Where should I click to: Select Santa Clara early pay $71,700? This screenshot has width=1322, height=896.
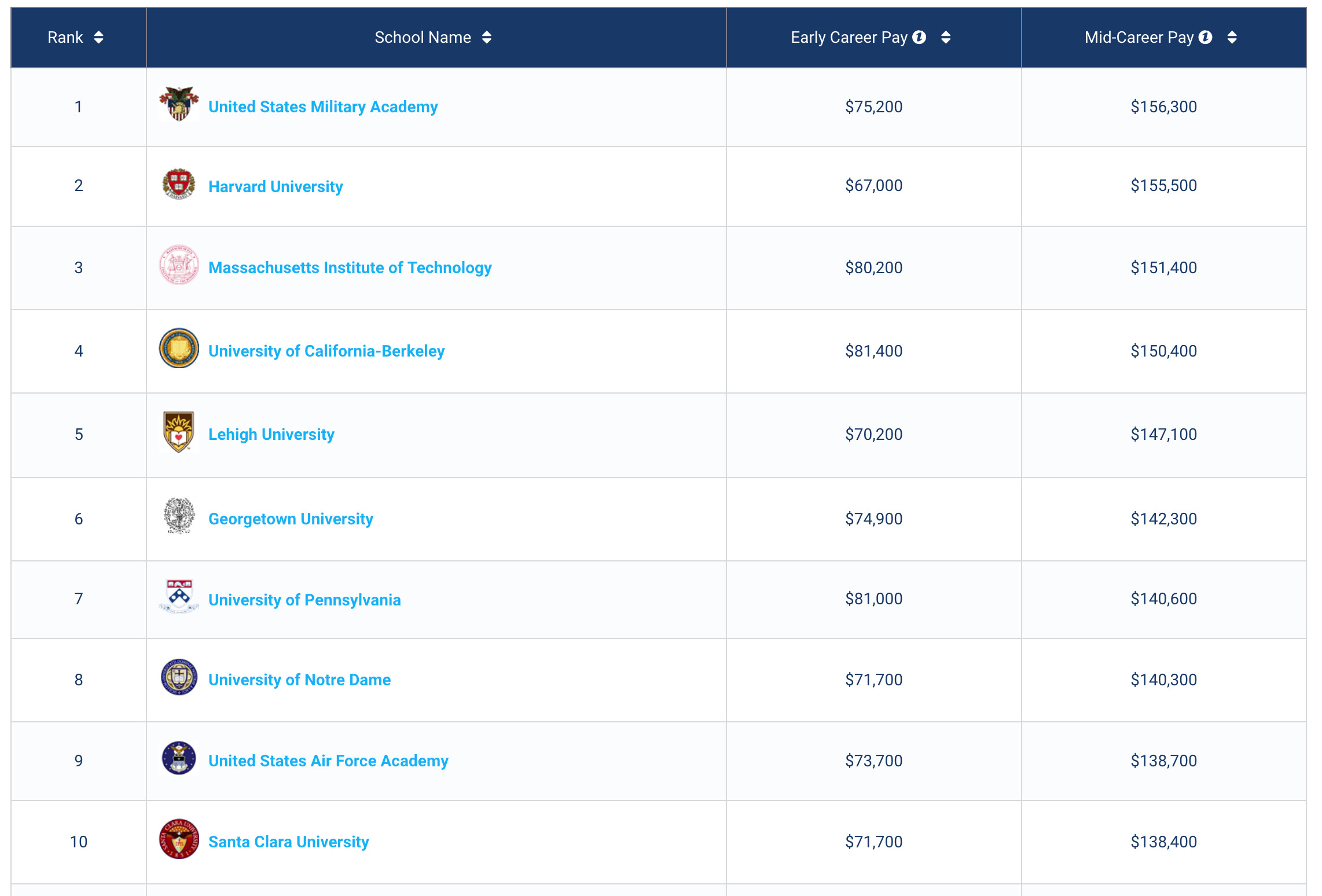pyautogui.click(x=873, y=842)
